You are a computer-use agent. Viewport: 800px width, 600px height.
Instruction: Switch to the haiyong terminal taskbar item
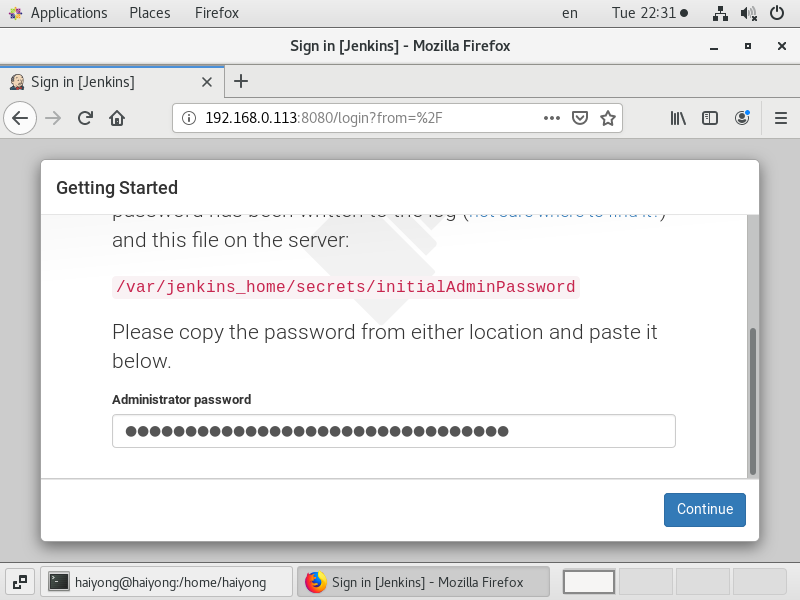[166, 582]
